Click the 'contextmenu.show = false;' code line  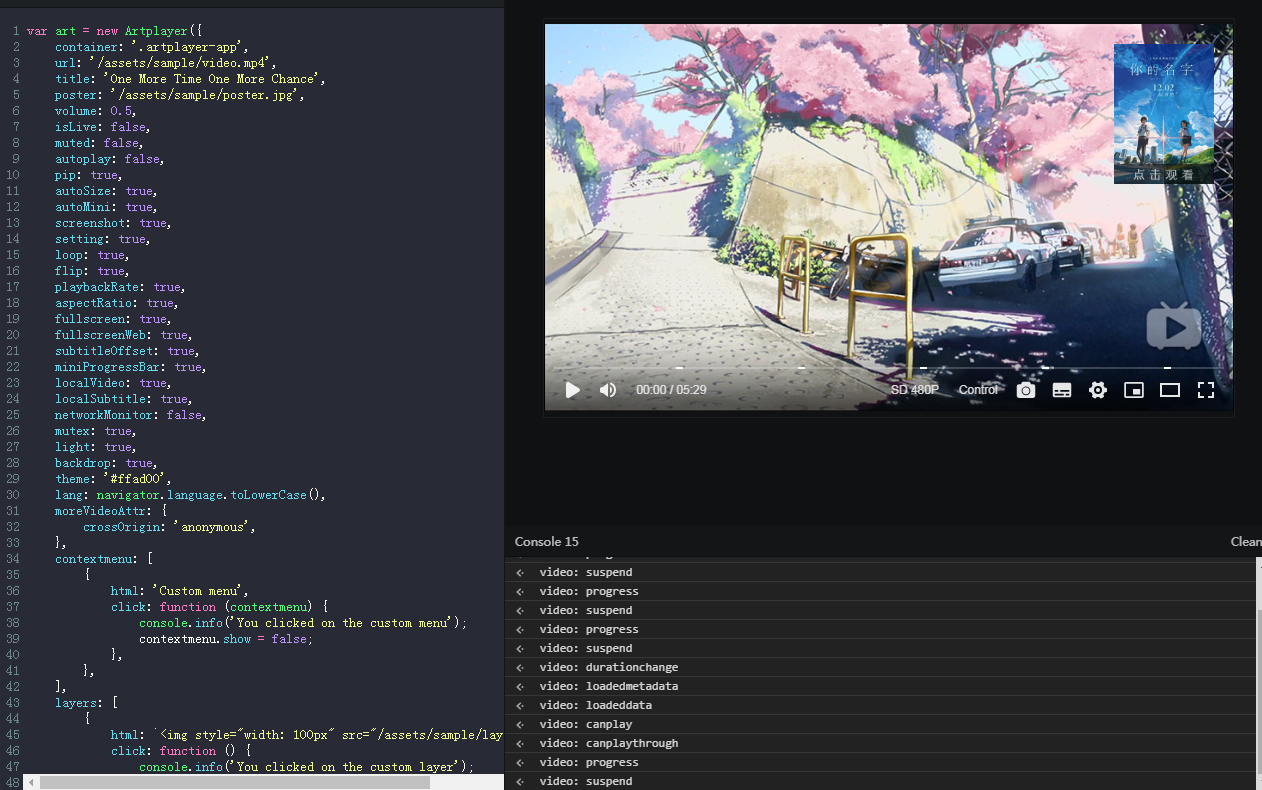click(225, 639)
